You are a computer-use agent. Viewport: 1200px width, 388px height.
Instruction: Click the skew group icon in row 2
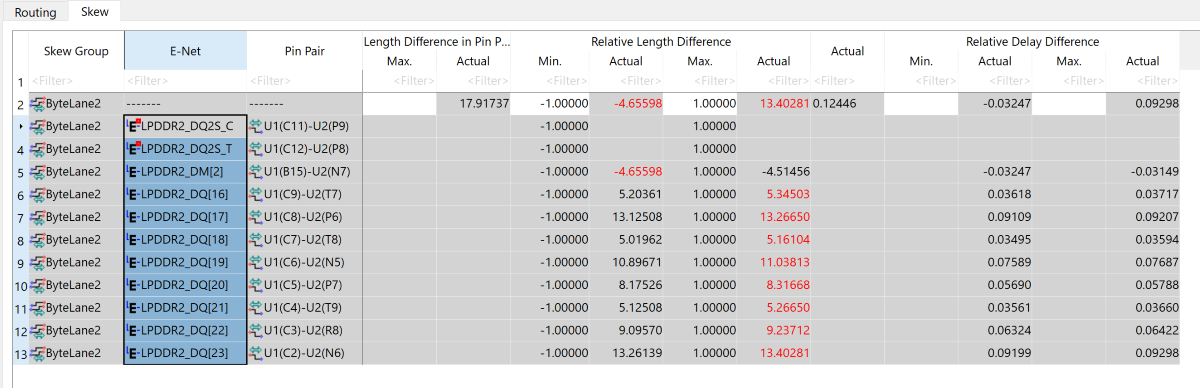tap(38, 103)
